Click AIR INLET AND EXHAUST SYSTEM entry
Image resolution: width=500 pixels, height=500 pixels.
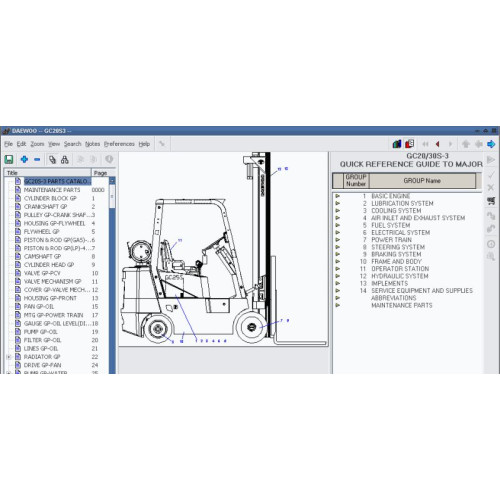pyautogui.click(x=418, y=218)
